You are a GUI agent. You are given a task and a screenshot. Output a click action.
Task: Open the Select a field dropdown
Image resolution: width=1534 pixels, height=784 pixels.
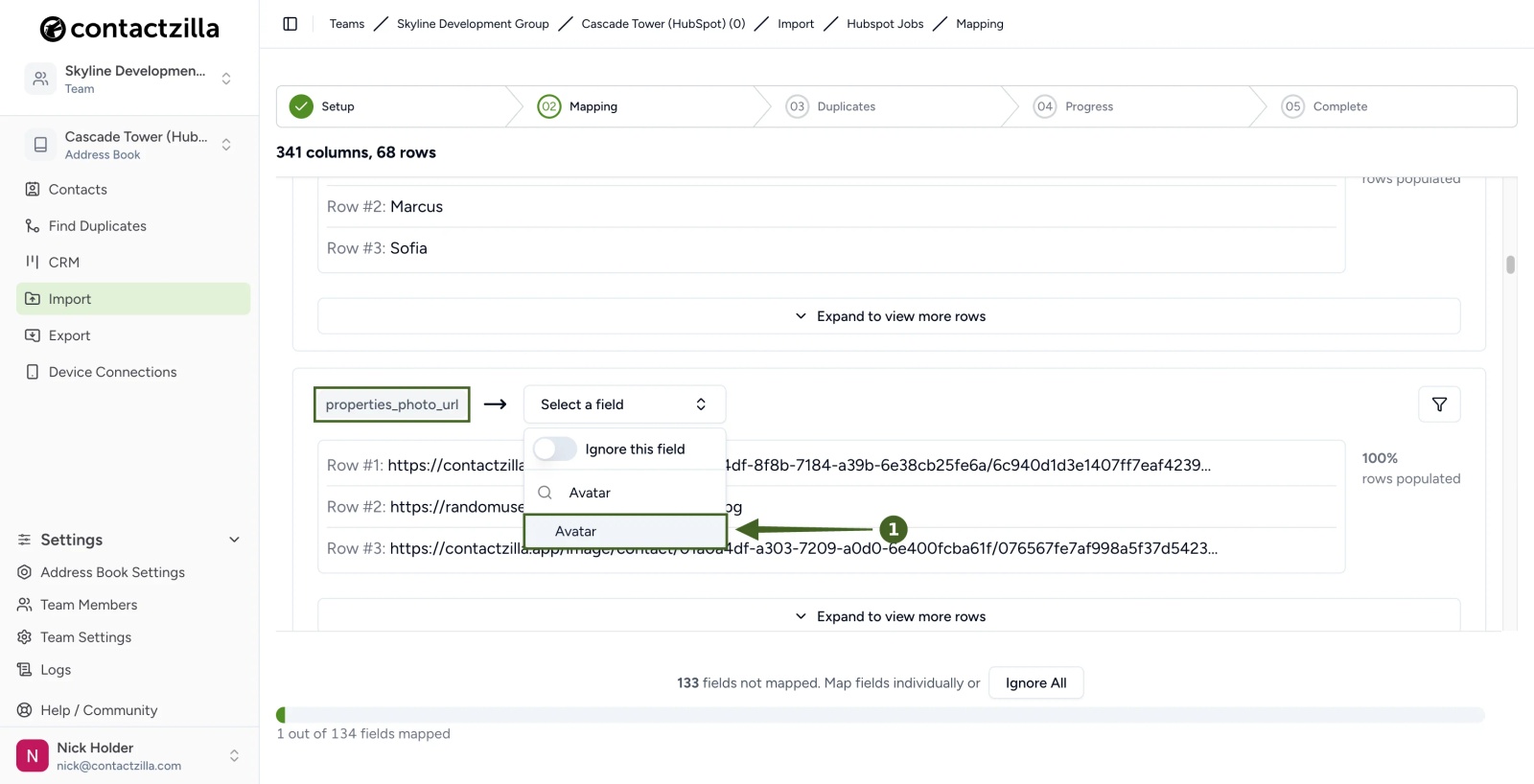tap(624, 404)
